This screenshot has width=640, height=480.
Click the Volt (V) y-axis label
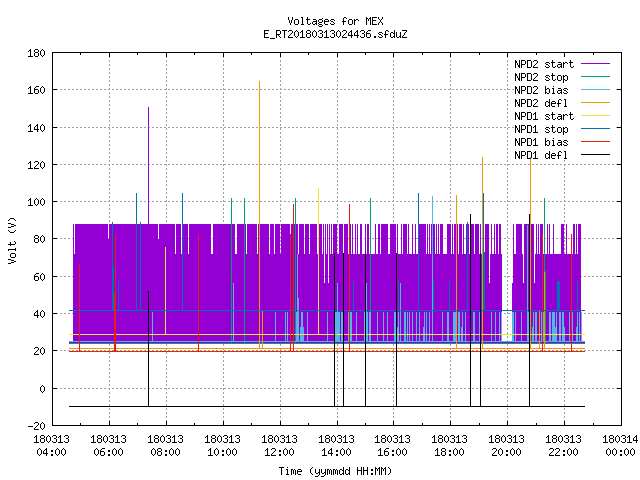click(12, 240)
